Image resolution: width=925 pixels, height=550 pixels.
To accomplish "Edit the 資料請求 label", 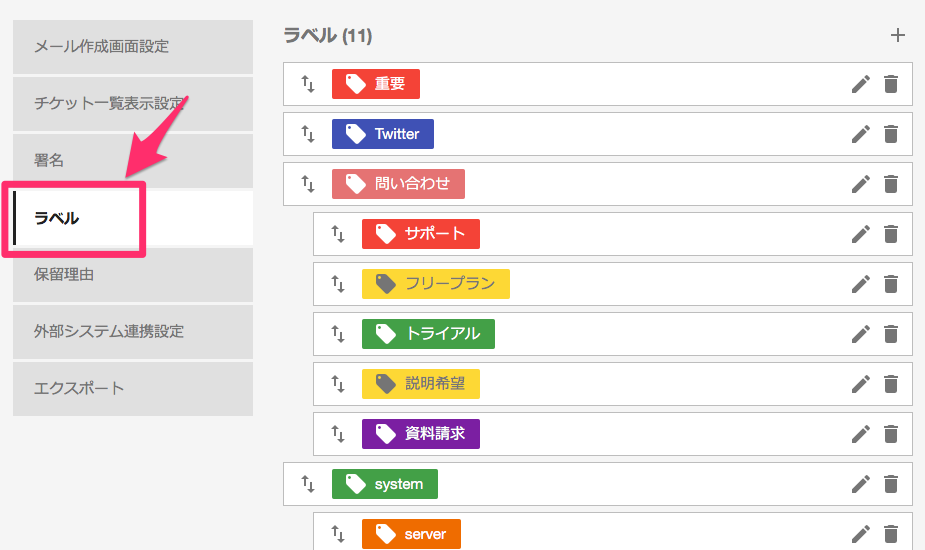I will (861, 434).
